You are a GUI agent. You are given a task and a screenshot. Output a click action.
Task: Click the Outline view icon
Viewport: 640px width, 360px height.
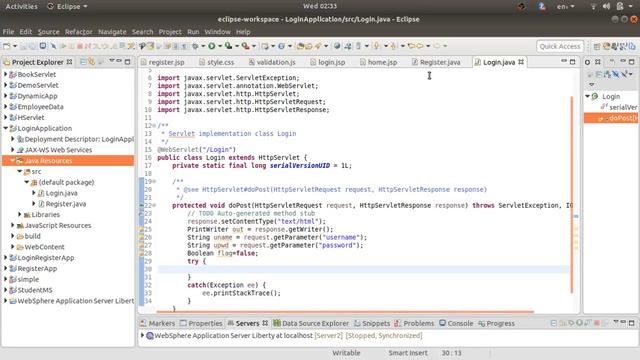coord(587,62)
